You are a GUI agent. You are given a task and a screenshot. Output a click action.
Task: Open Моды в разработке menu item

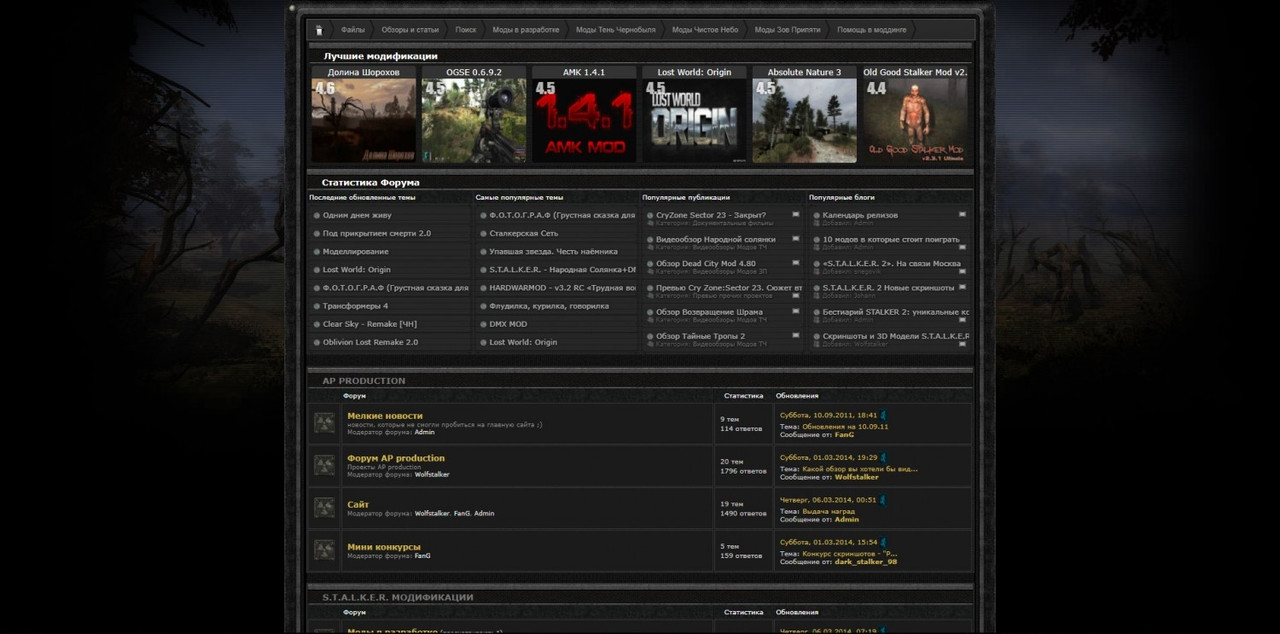(x=526, y=30)
